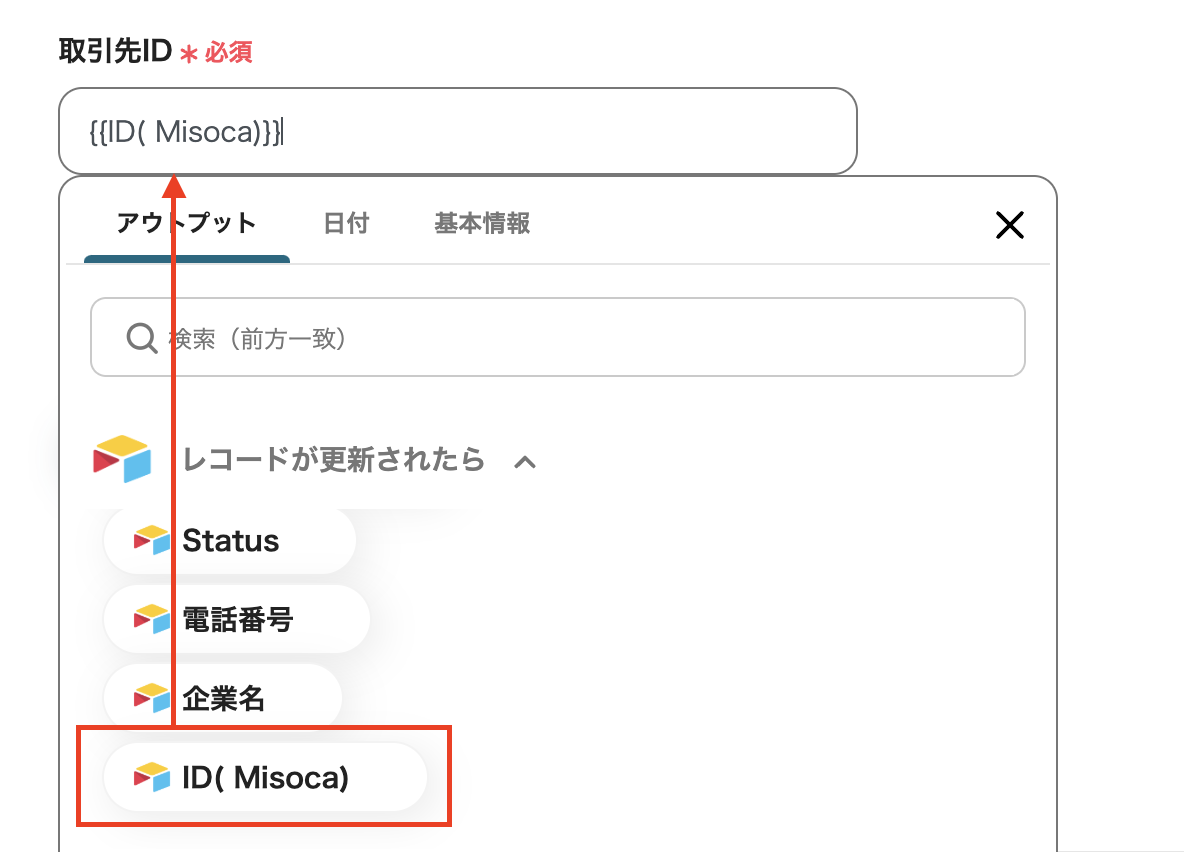This screenshot has height=852, width=1184.
Task: Open the 基本情報 tab
Action: [x=482, y=223]
